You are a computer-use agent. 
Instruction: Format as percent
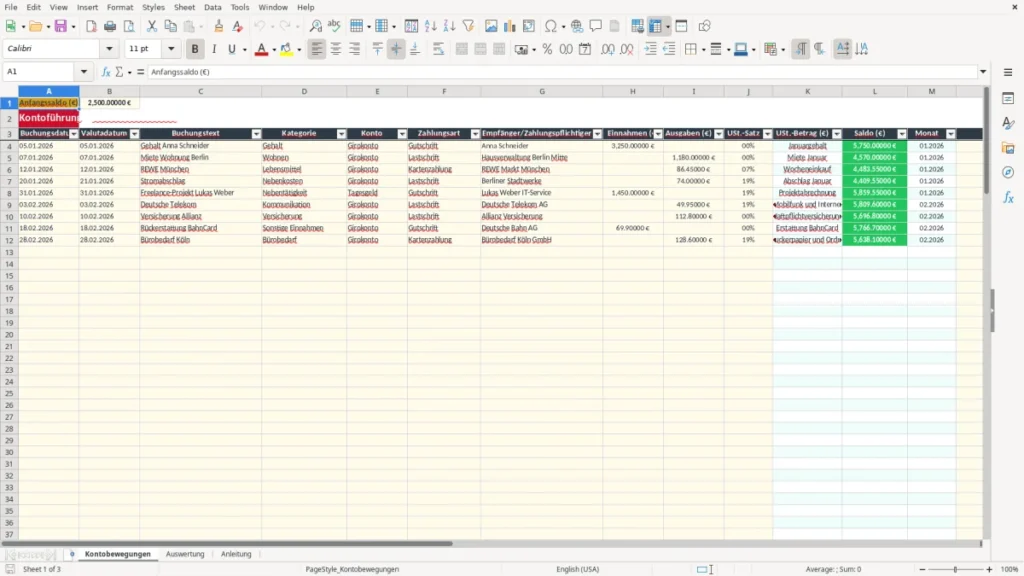(547, 49)
